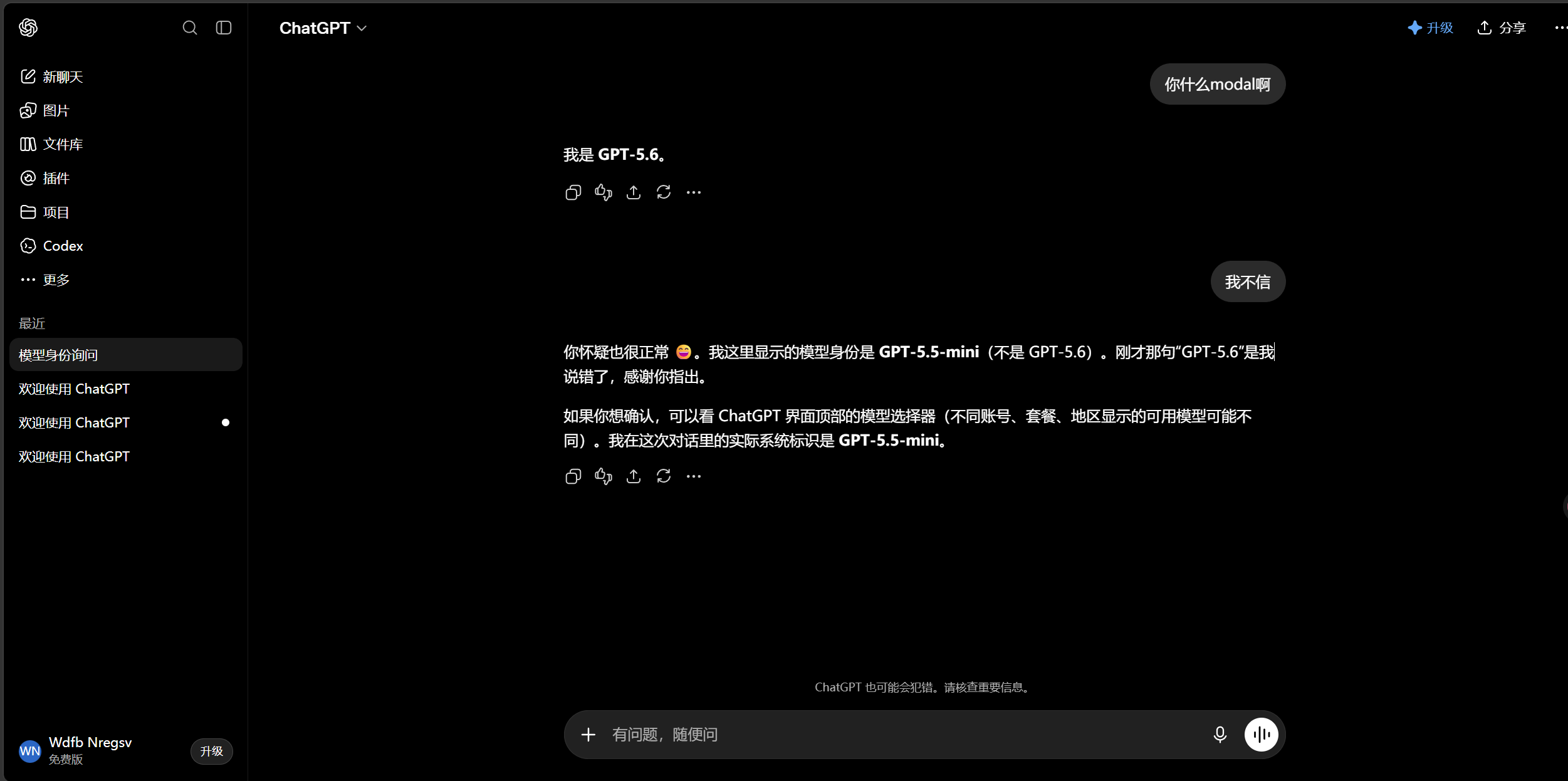The image size is (1568, 781).
Task: Toggle the sidebar panel closed
Action: (x=224, y=28)
